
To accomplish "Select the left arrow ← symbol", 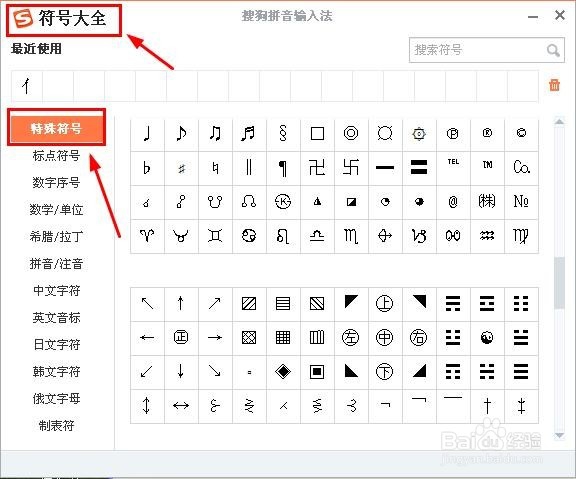I will coord(147,338).
